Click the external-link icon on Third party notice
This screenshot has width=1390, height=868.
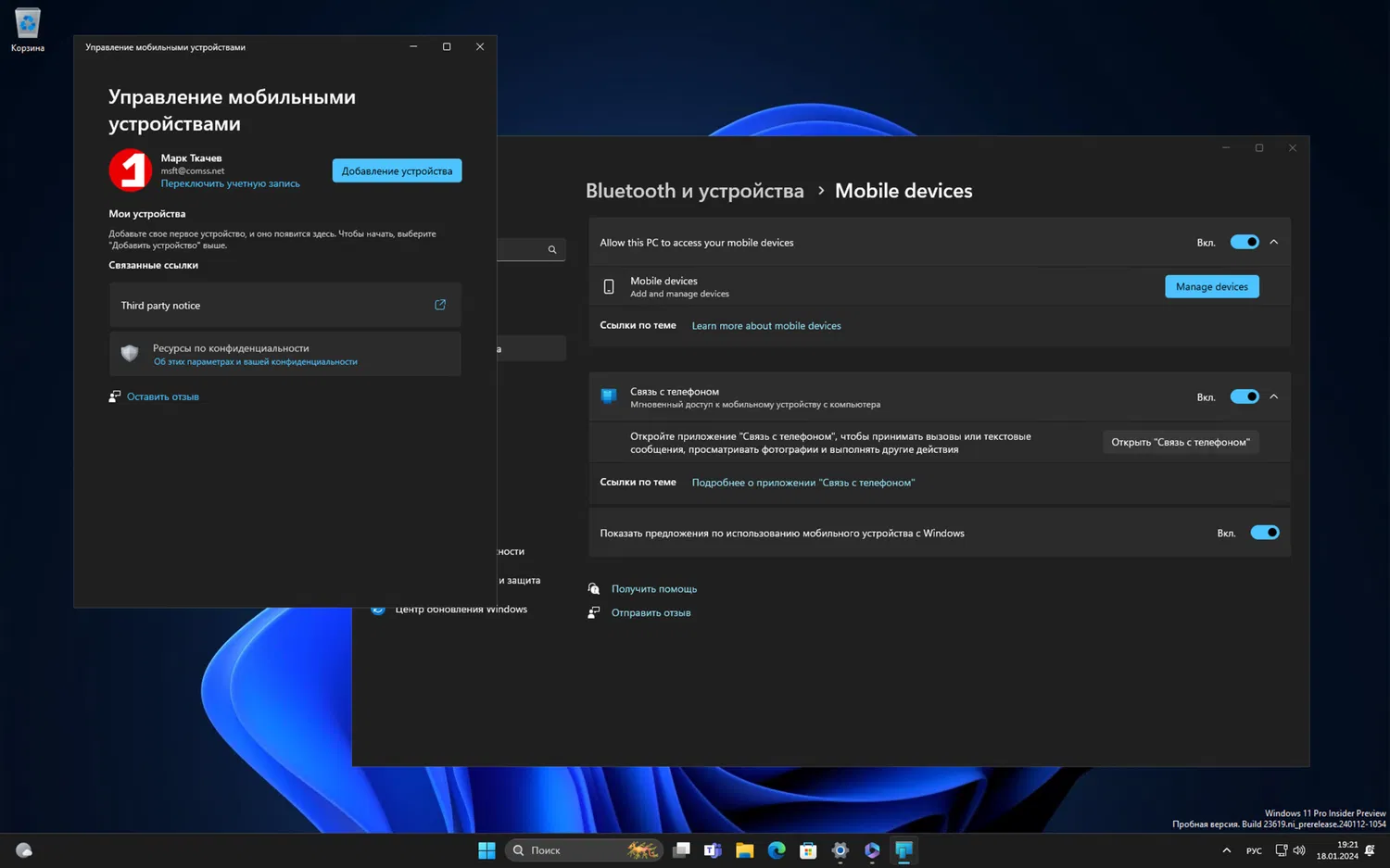pos(440,305)
